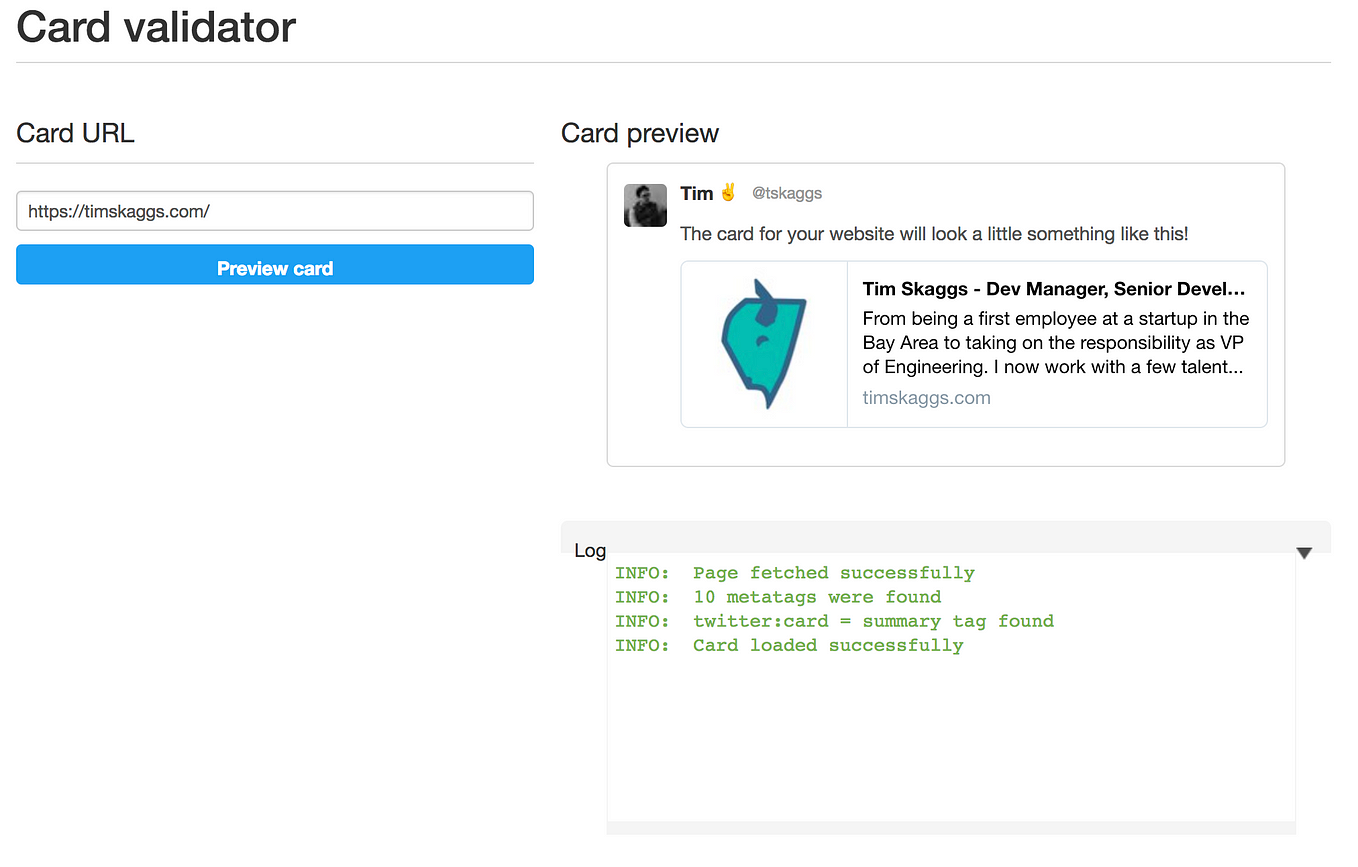
Task: Open the timskaggs.com link on the card
Action: click(925, 397)
